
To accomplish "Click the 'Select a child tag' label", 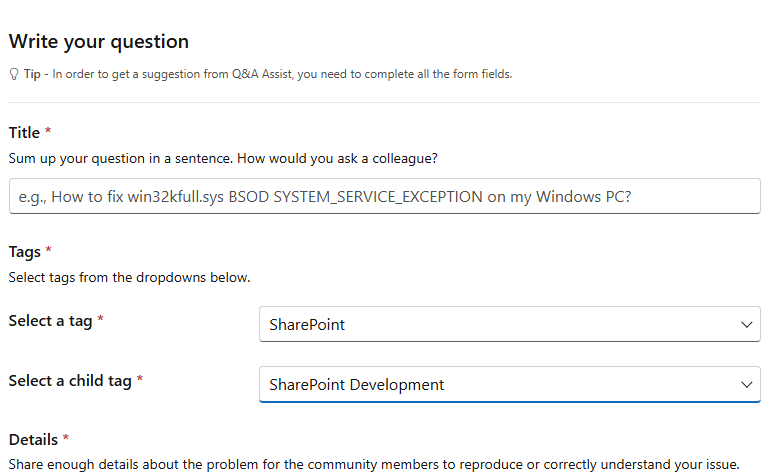I will (x=70, y=381).
